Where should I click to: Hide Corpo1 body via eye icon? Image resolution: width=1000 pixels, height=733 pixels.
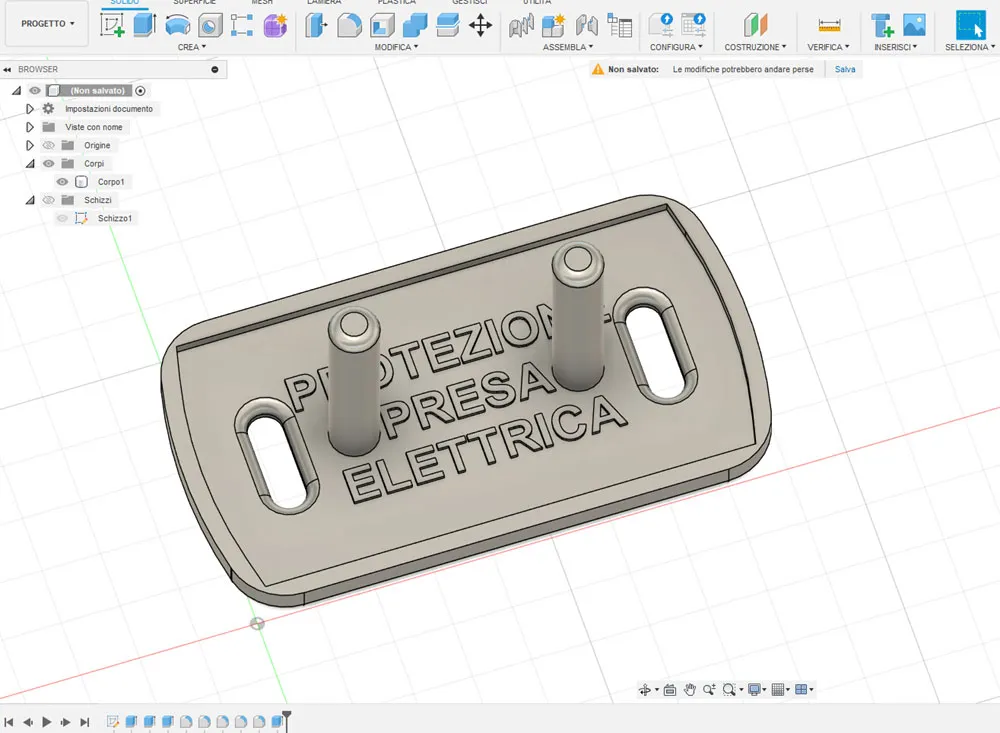62,182
